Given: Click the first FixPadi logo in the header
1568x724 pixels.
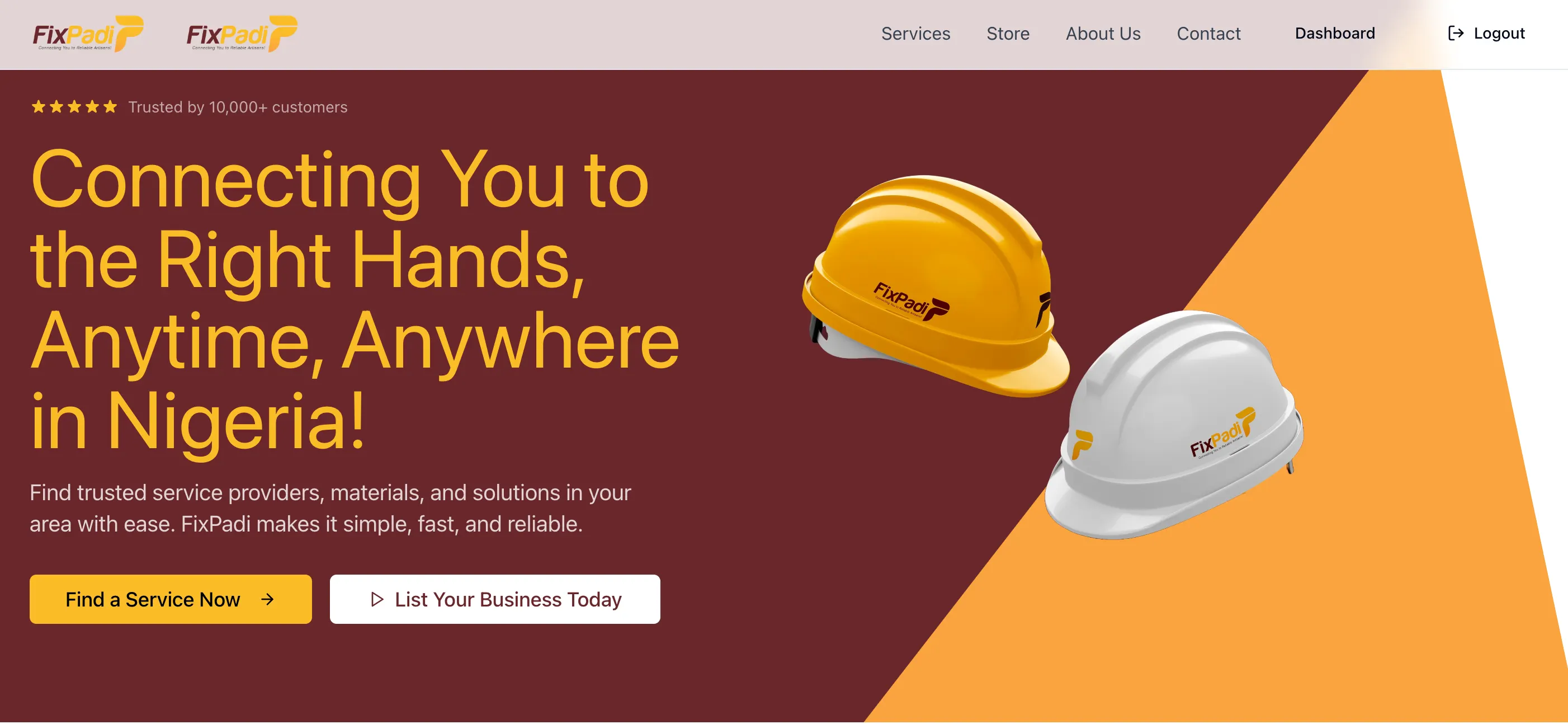Looking at the screenshot, I should pos(88,34).
